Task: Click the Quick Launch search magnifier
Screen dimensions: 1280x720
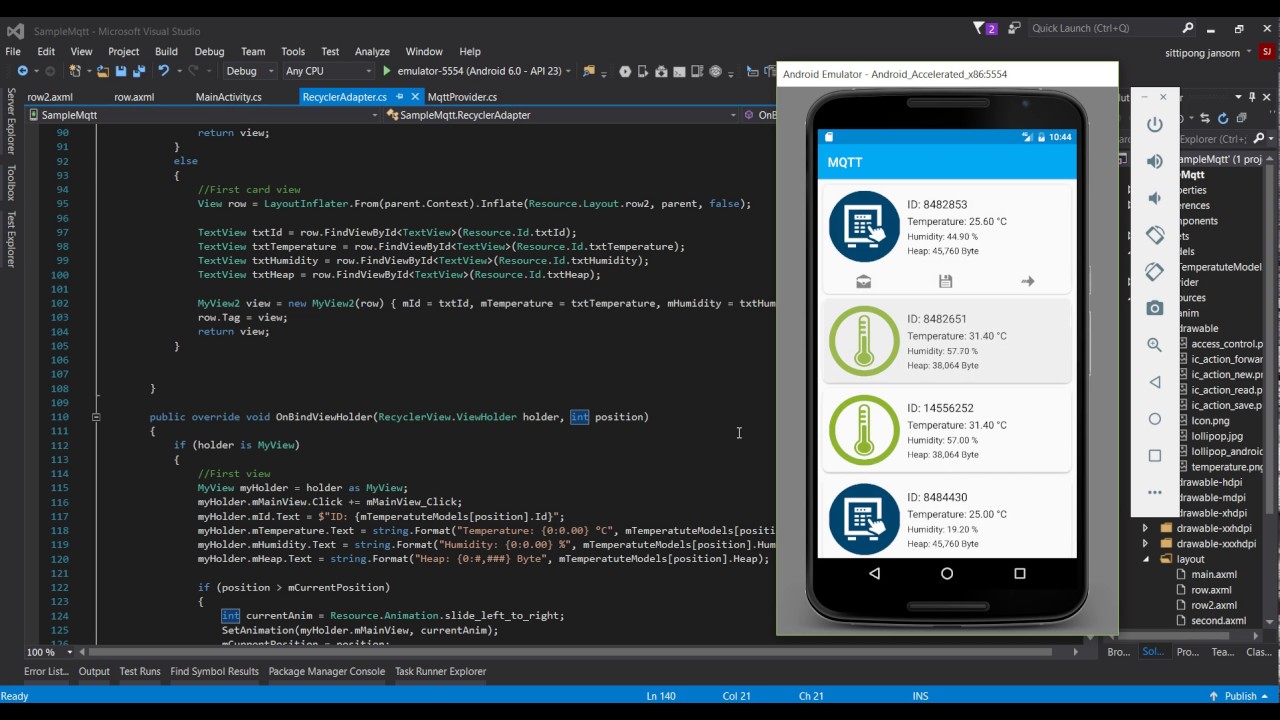Action: pyautogui.click(x=1188, y=29)
